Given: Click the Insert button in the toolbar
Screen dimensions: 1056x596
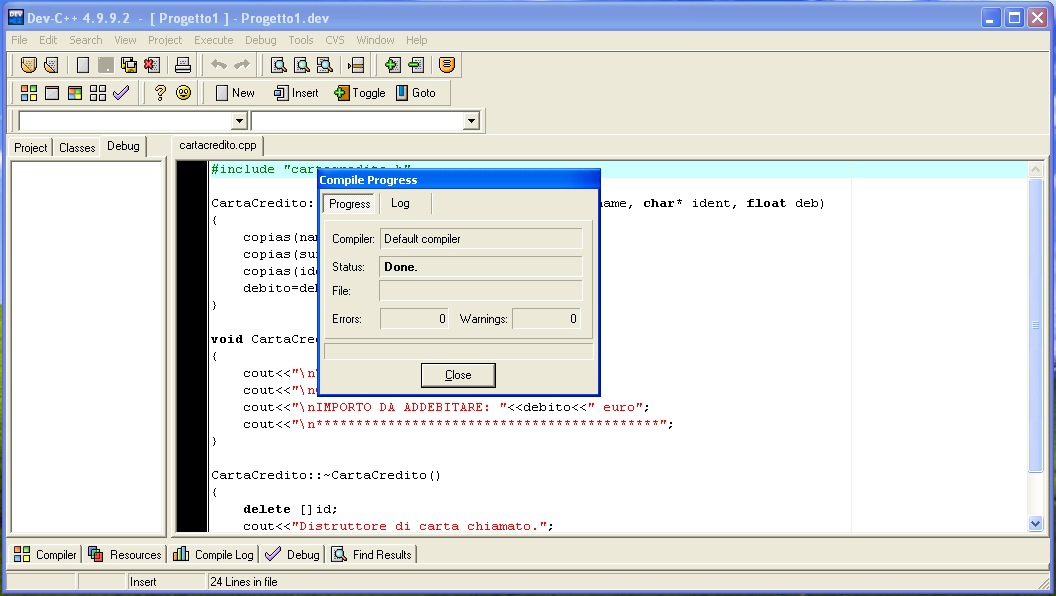Looking at the screenshot, I should tap(295, 93).
